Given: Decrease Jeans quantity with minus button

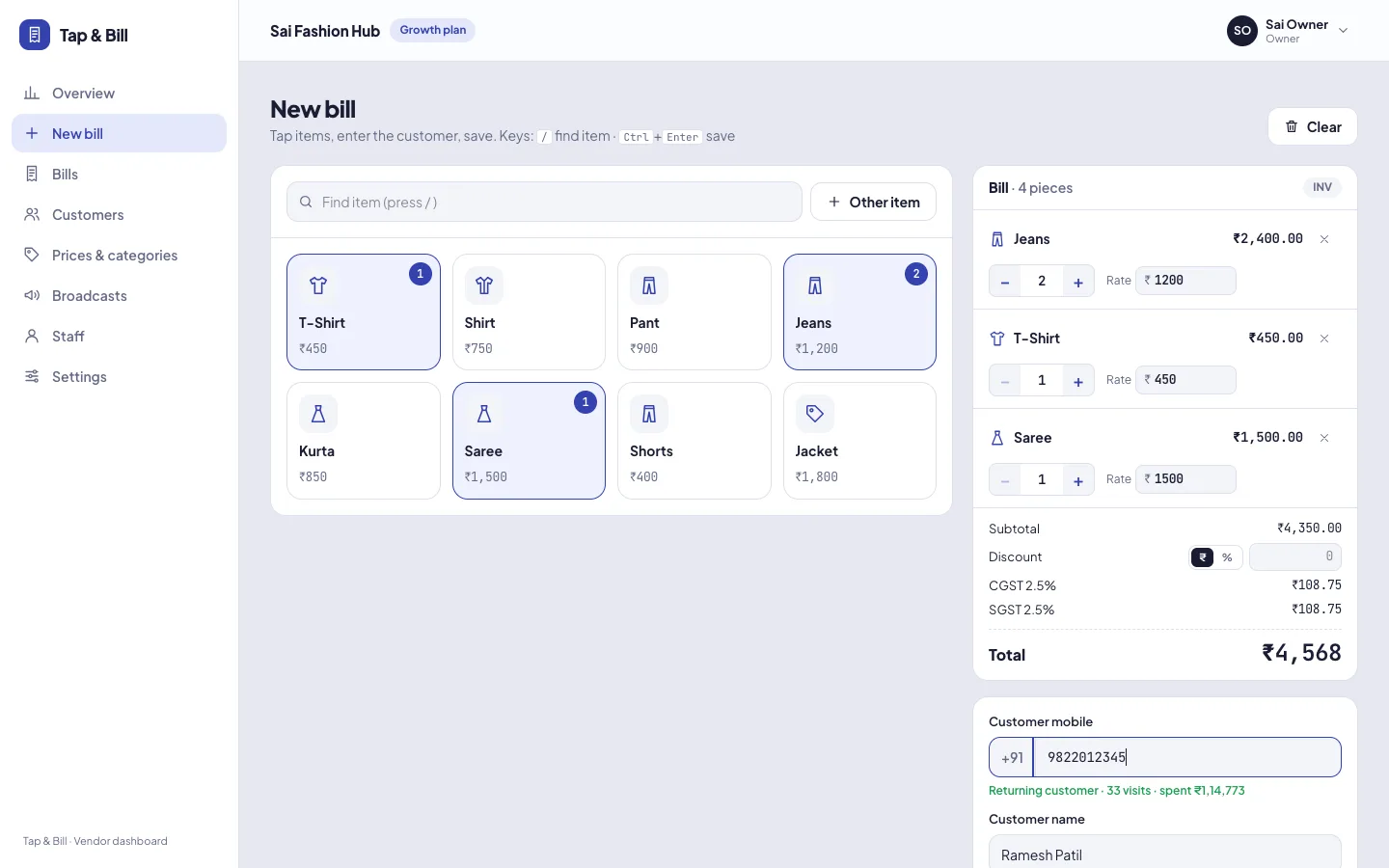Looking at the screenshot, I should coord(1005,281).
